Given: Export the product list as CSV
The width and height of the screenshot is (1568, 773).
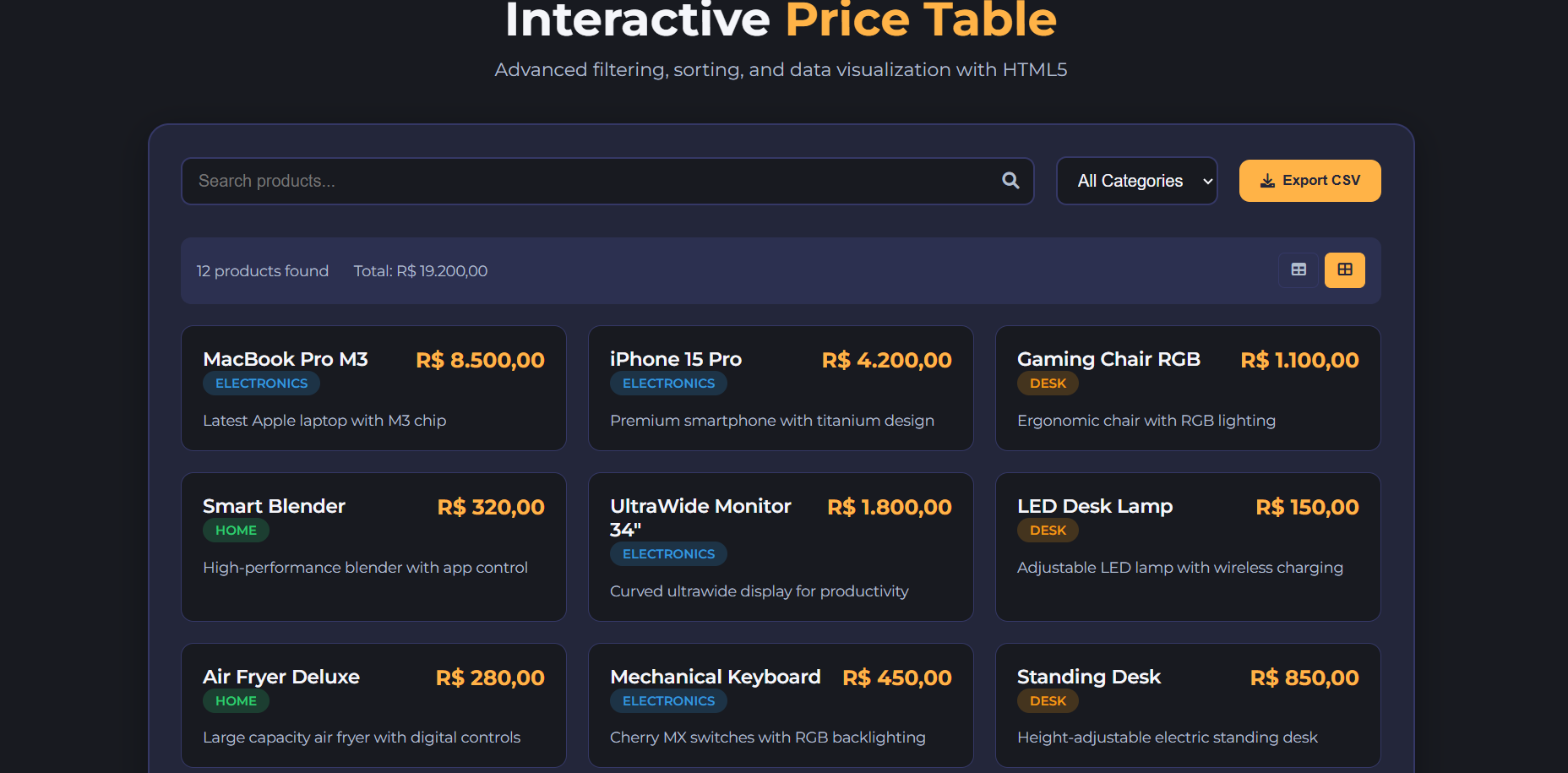Looking at the screenshot, I should pos(1309,181).
